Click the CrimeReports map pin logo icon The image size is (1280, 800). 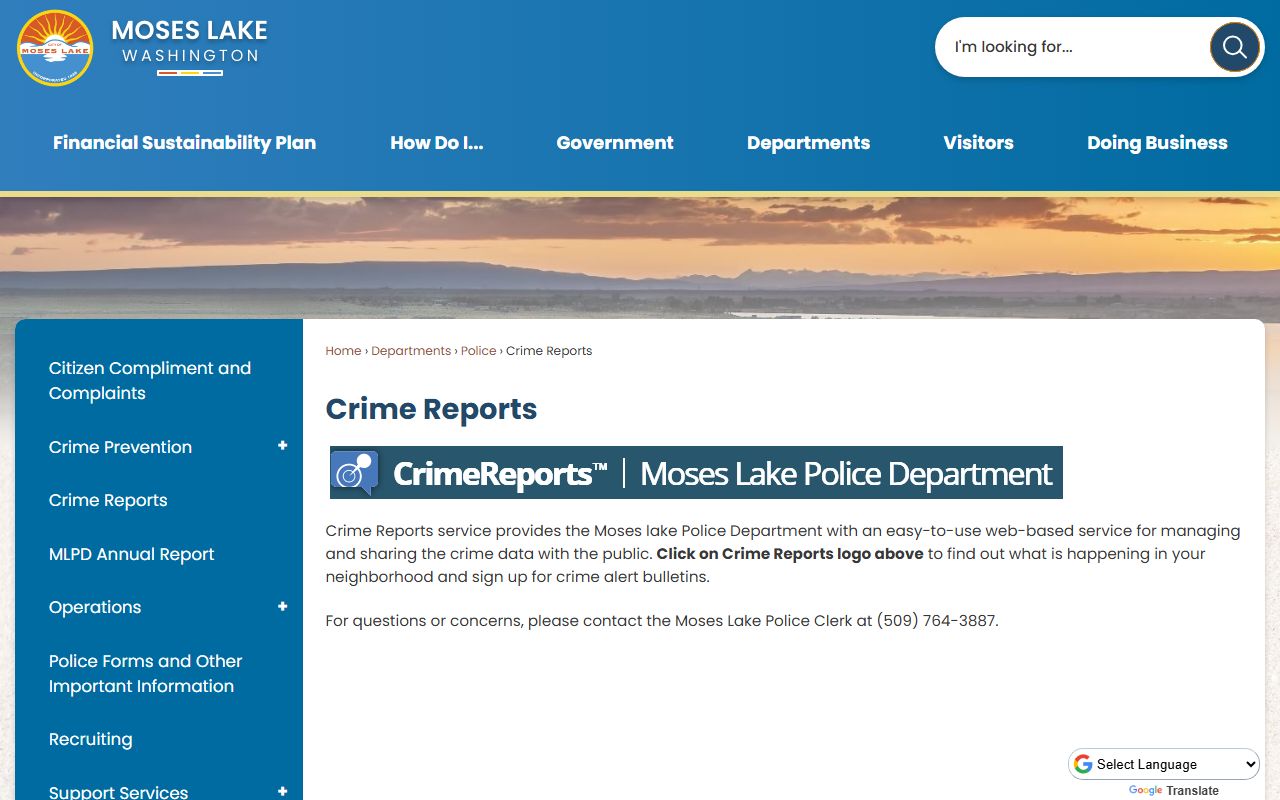(x=354, y=473)
